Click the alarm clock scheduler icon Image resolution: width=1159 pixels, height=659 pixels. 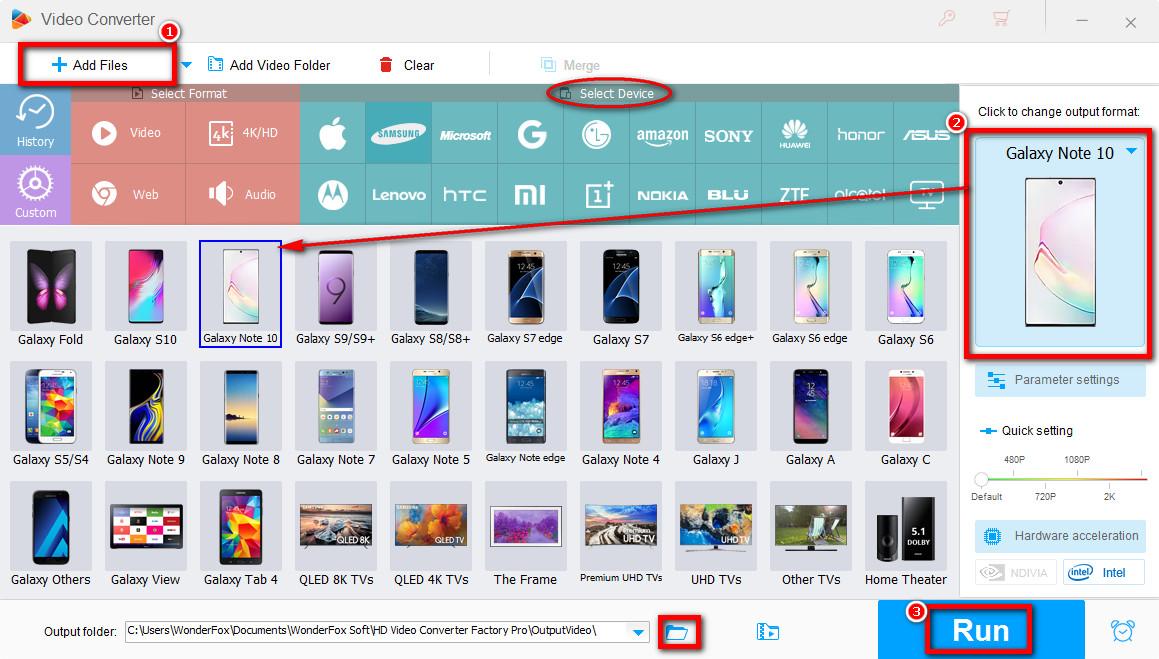[x=1122, y=630]
